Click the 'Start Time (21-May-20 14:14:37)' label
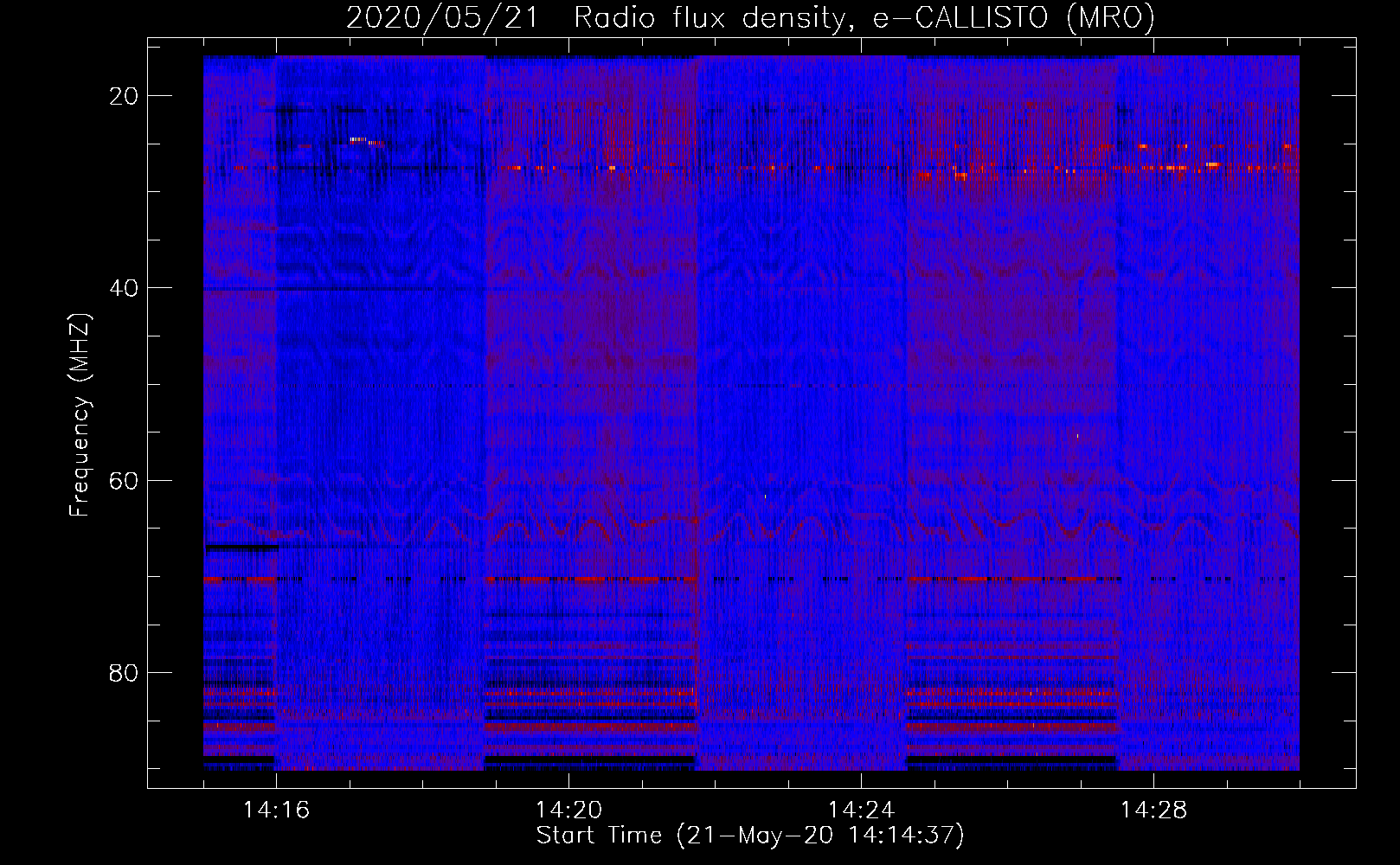 tap(750, 836)
